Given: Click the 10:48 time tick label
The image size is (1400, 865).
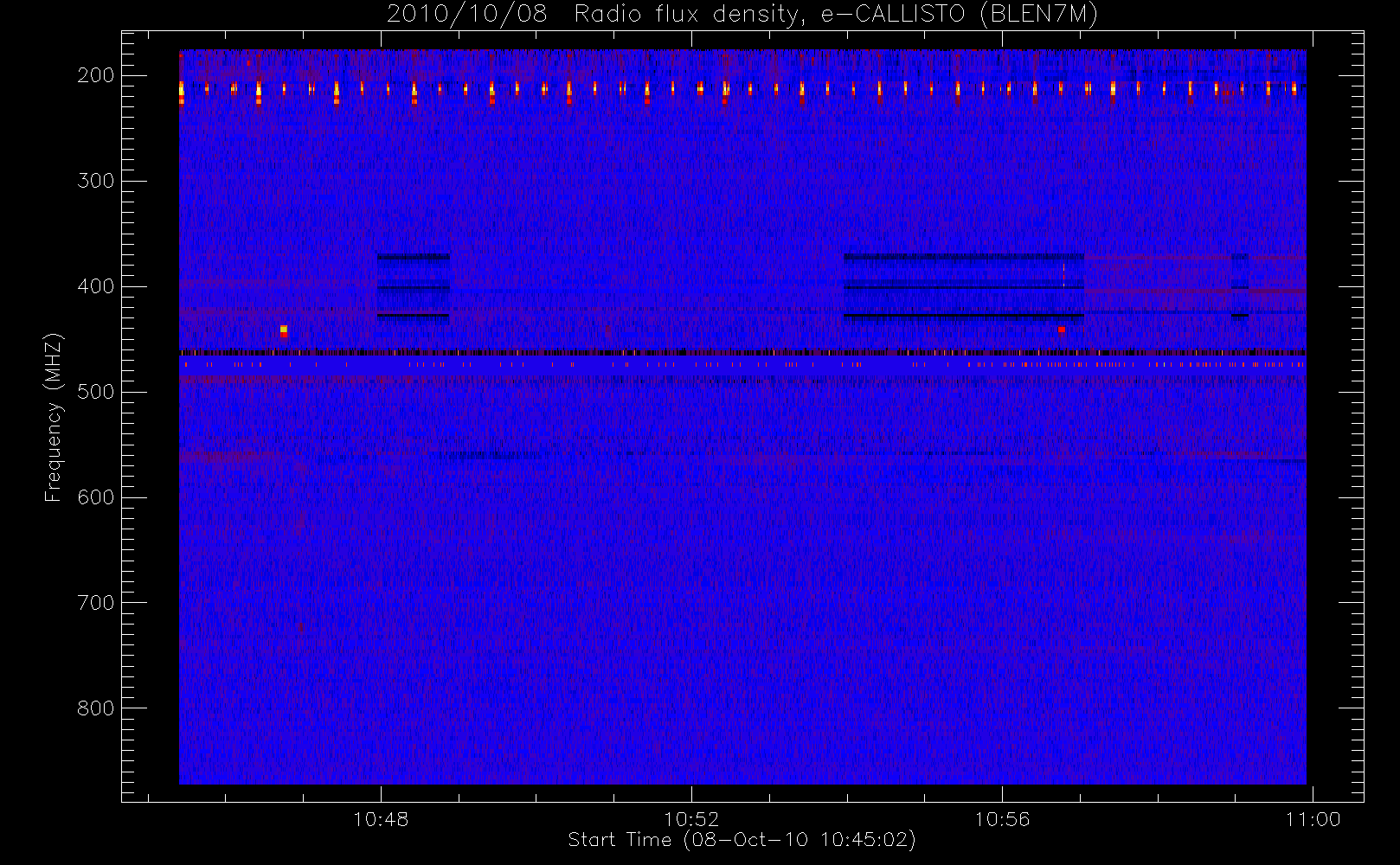Looking at the screenshot, I should [381, 819].
